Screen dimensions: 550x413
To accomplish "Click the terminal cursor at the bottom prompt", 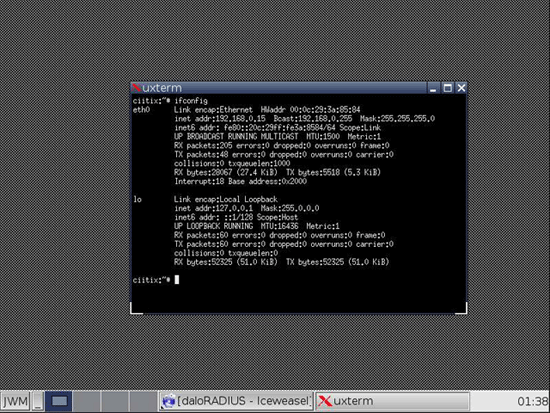I will coord(177,280).
